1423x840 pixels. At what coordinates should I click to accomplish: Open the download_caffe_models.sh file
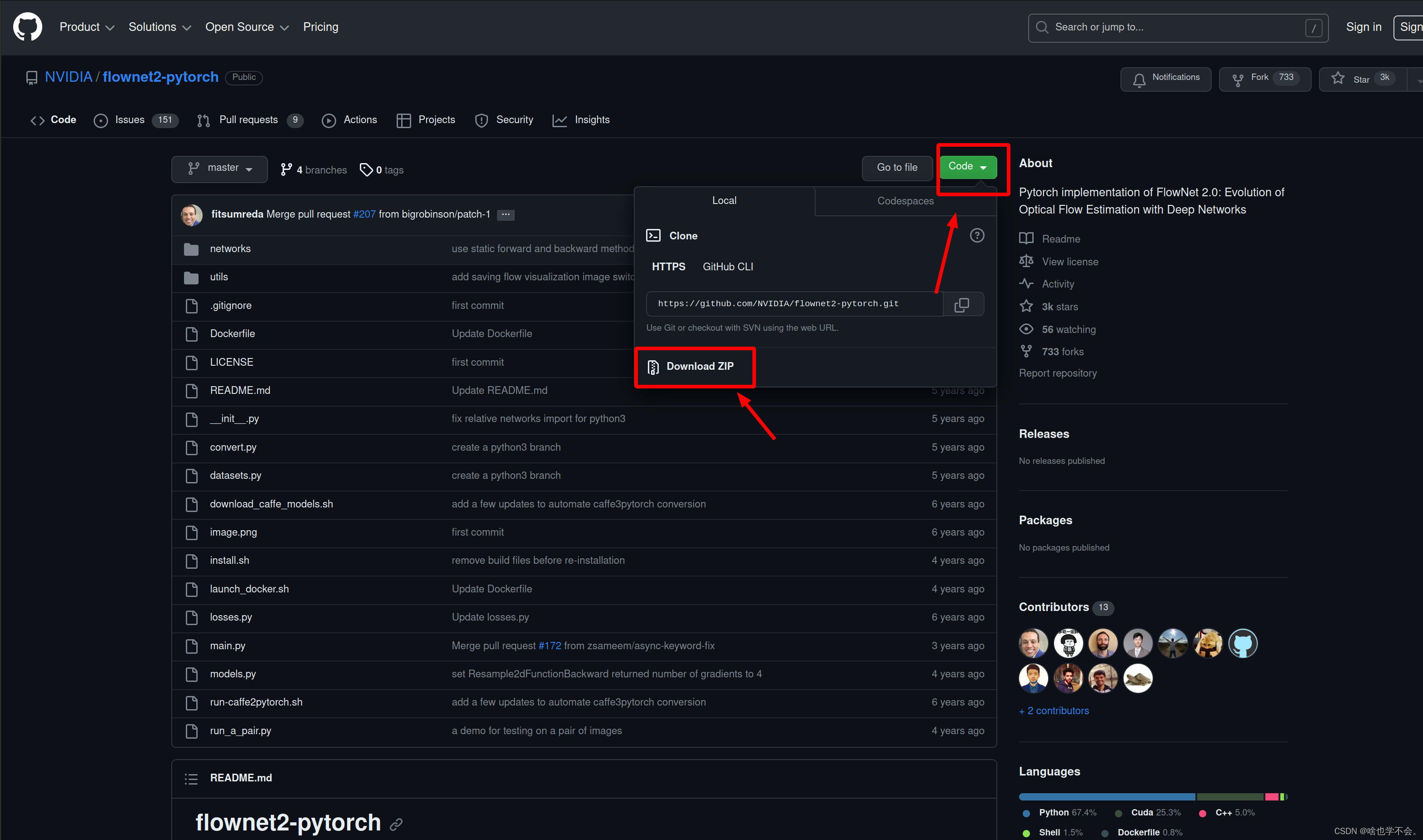click(271, 504)
